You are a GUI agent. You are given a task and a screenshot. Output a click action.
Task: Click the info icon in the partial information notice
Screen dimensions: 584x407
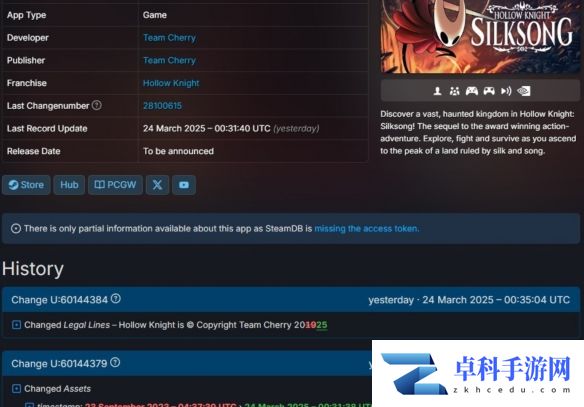click(16, 229)
